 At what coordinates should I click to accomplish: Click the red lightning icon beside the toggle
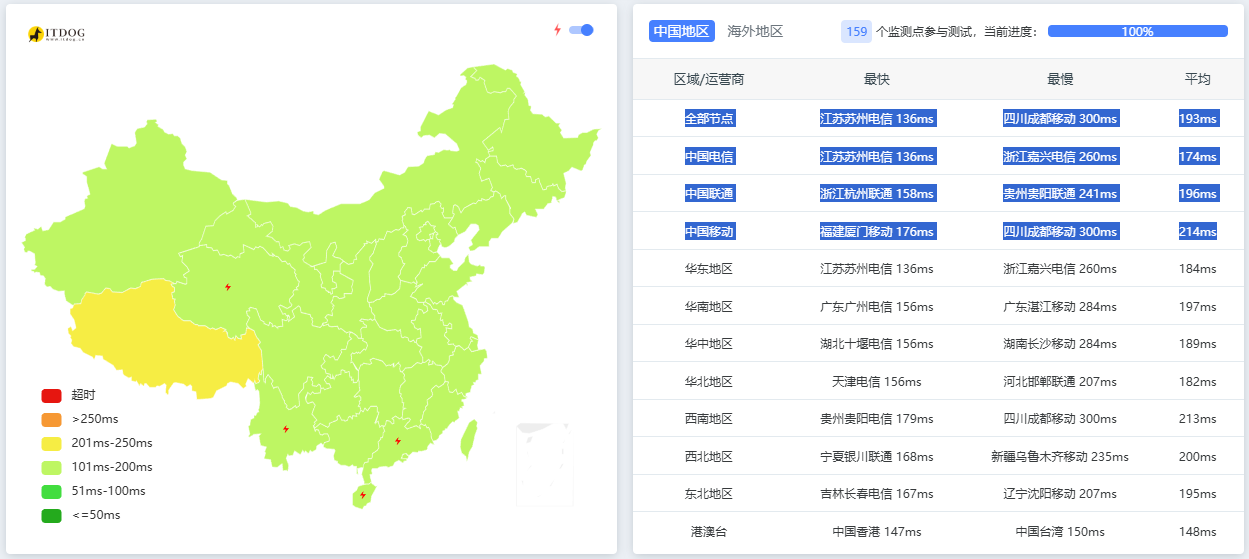558,30
